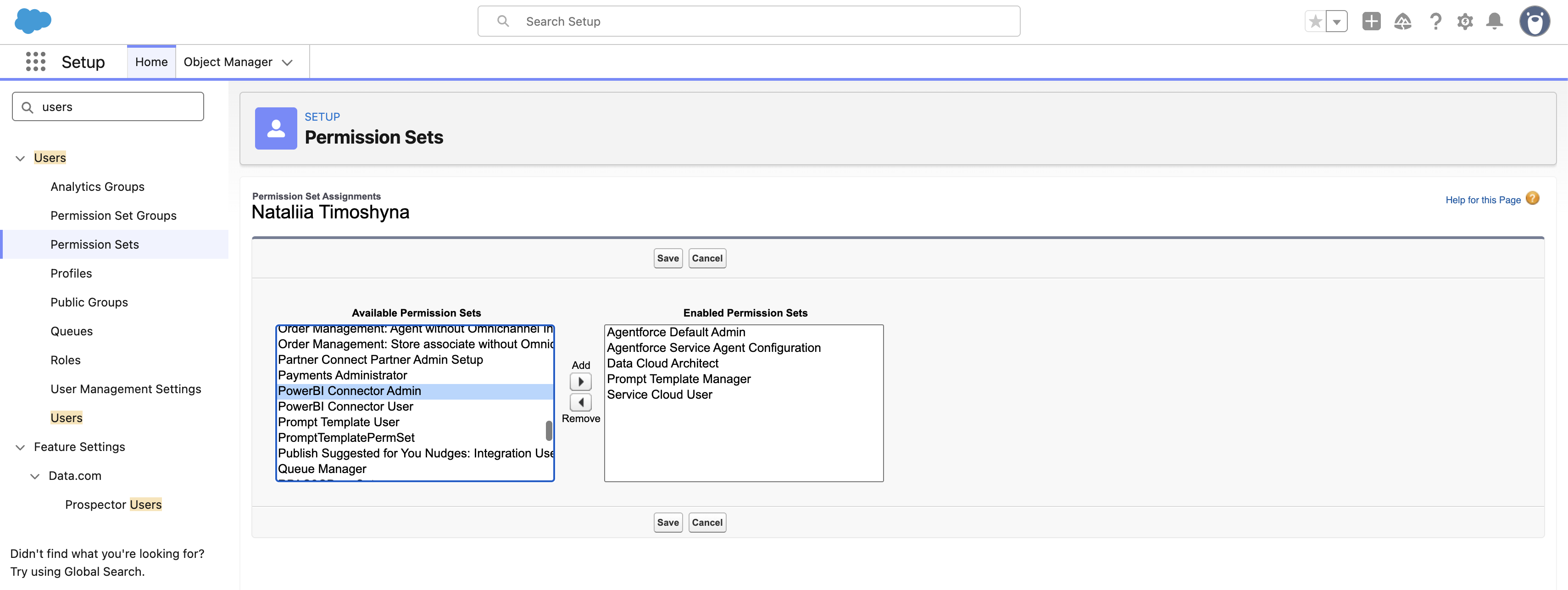
Task: Open the setup gear menu
Action: 1465,21
